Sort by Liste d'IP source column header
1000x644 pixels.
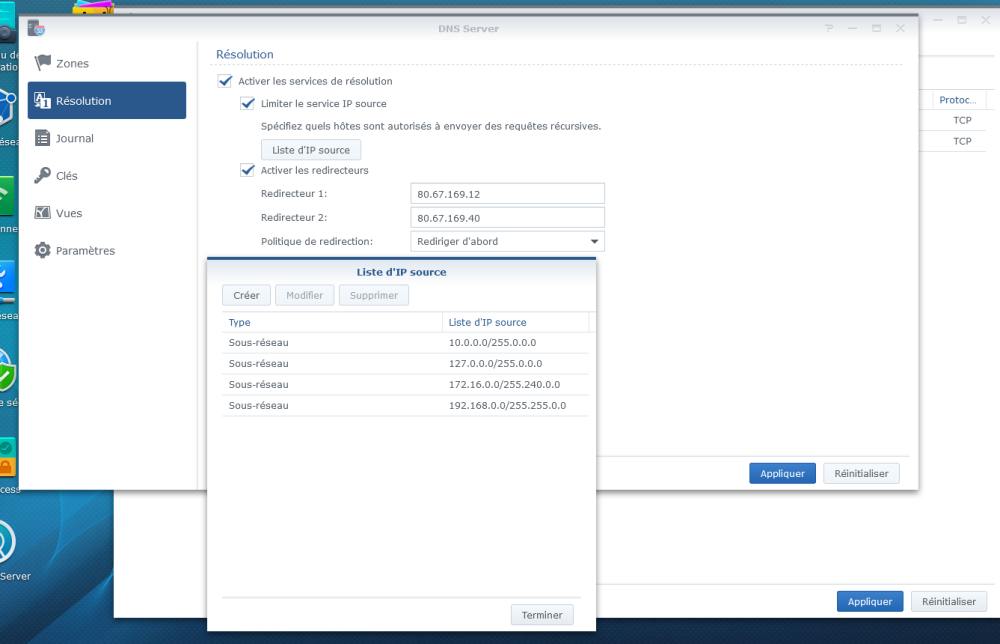pos(514,322)
